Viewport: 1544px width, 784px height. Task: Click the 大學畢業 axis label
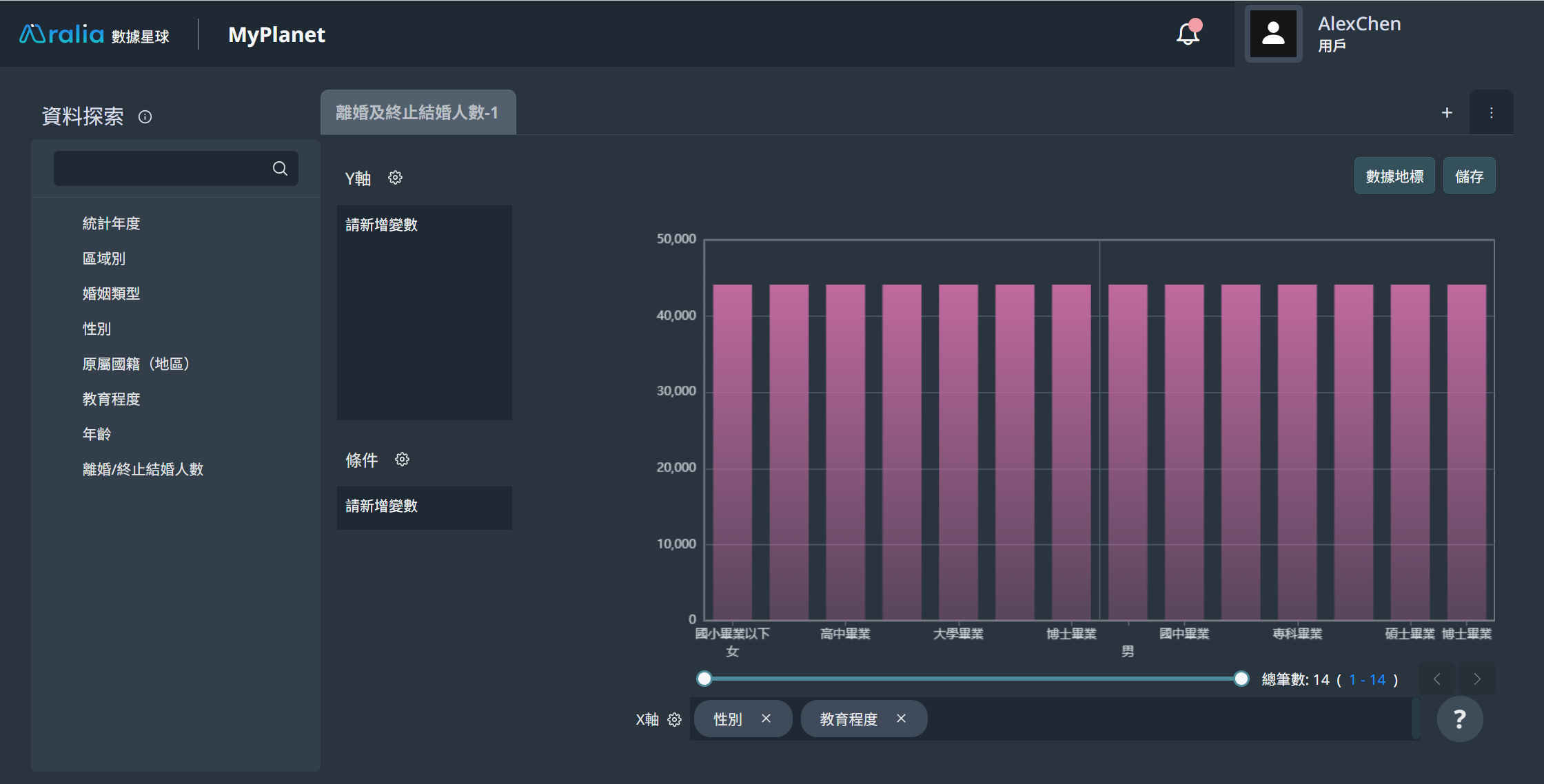coord(958,634)
